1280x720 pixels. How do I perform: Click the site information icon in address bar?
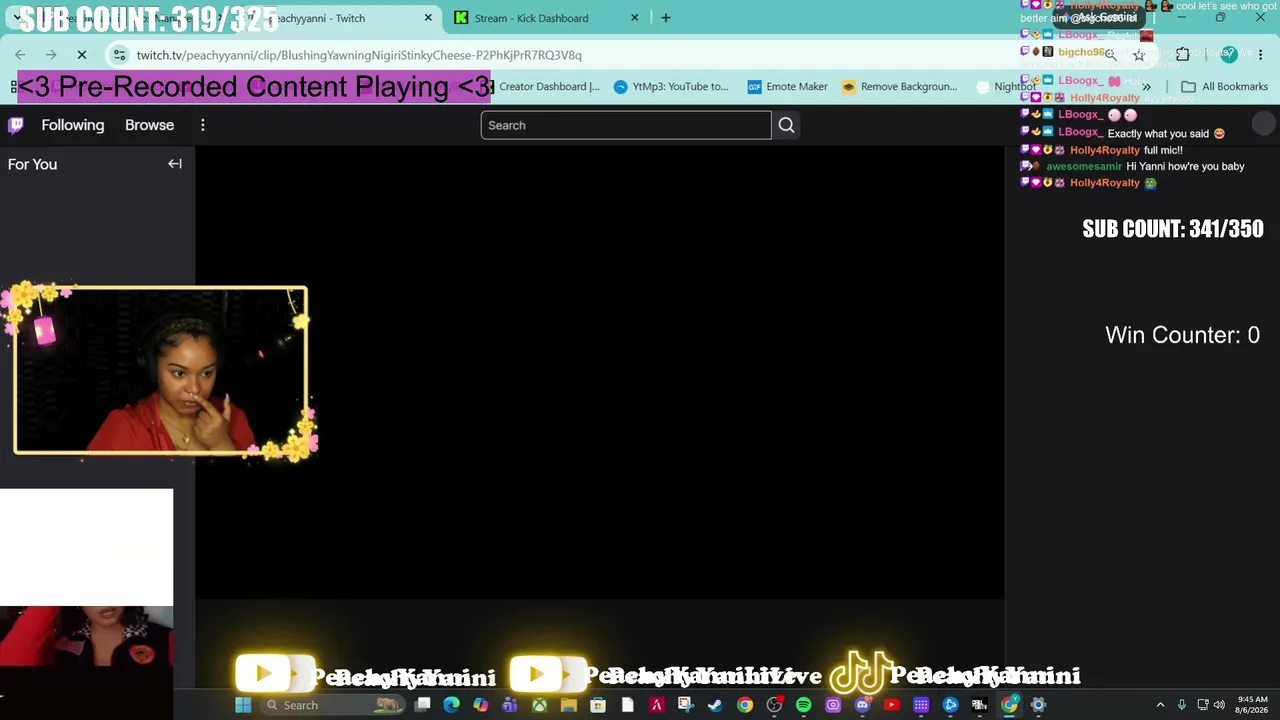pyautogui.click(x=119, y=55)
